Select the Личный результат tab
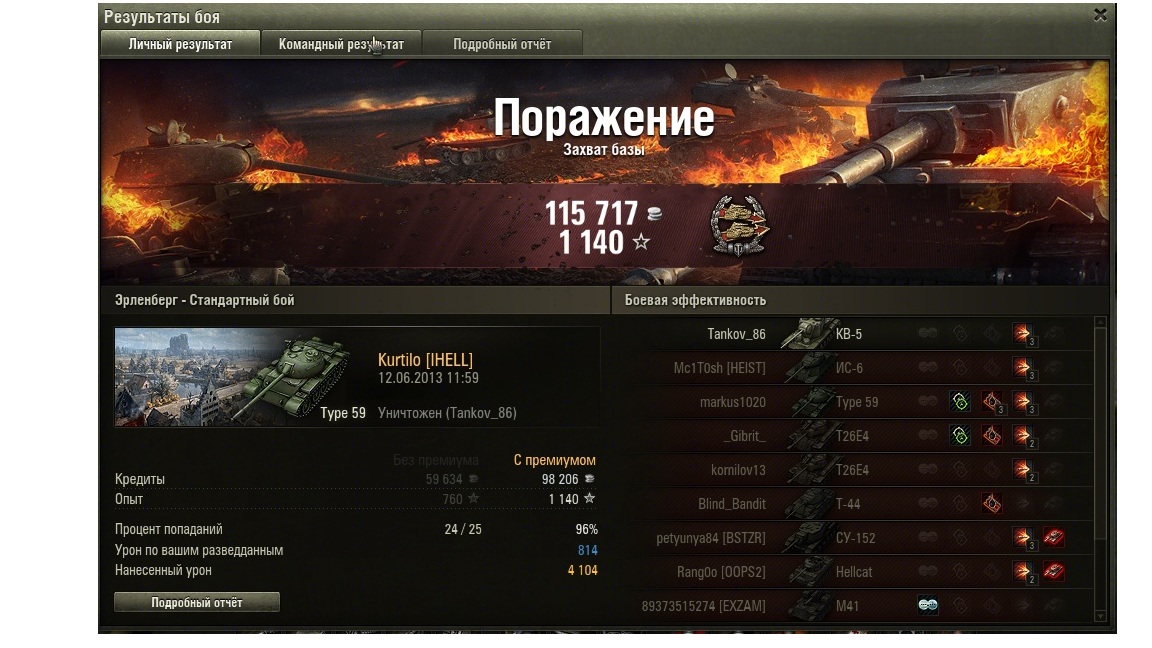The image size is (1152, 648). (x=180, y=44)
